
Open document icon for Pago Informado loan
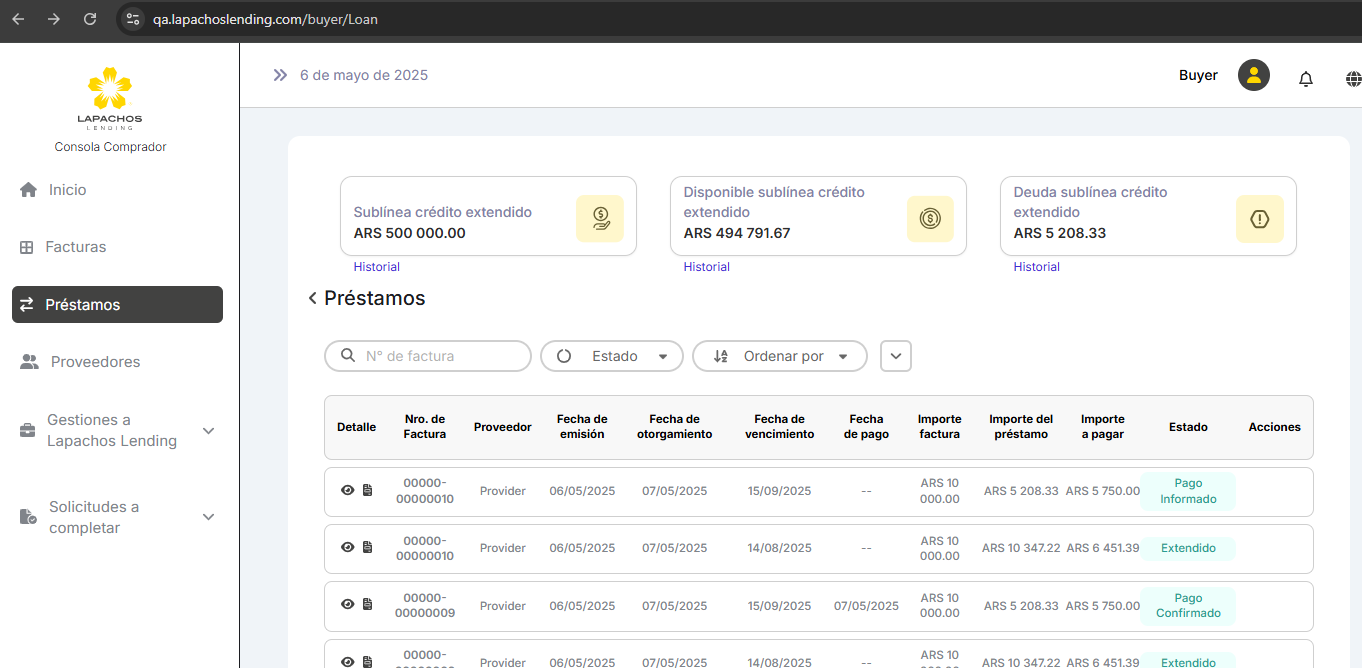[x=367, y=491]
